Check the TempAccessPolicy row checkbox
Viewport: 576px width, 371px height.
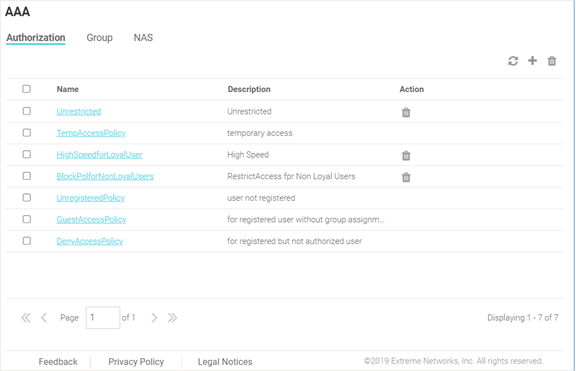(26, 133)
